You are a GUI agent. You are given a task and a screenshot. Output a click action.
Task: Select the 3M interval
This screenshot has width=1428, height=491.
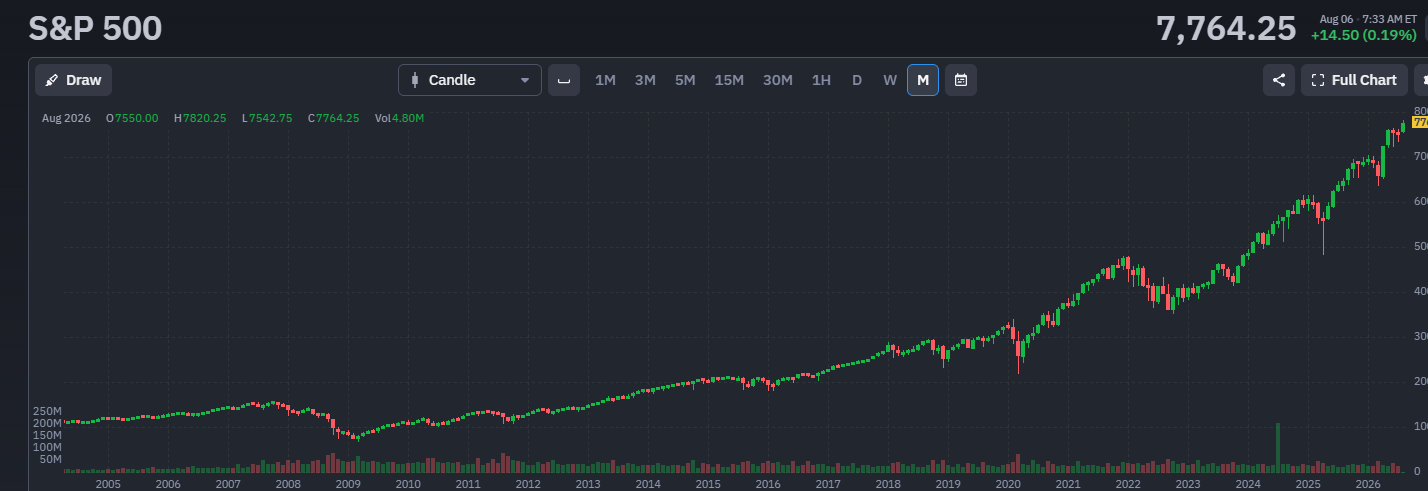coord(645,80)
